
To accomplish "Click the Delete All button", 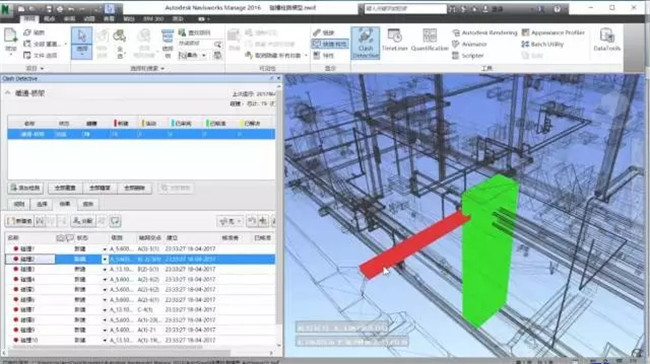I will pos(134,188).
